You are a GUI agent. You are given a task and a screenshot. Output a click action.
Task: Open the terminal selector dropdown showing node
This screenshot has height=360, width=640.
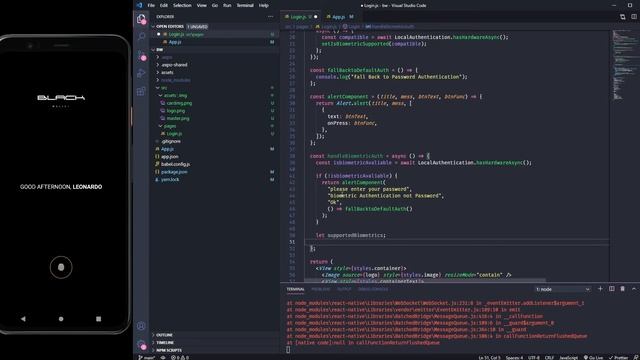tap(562, 289)
